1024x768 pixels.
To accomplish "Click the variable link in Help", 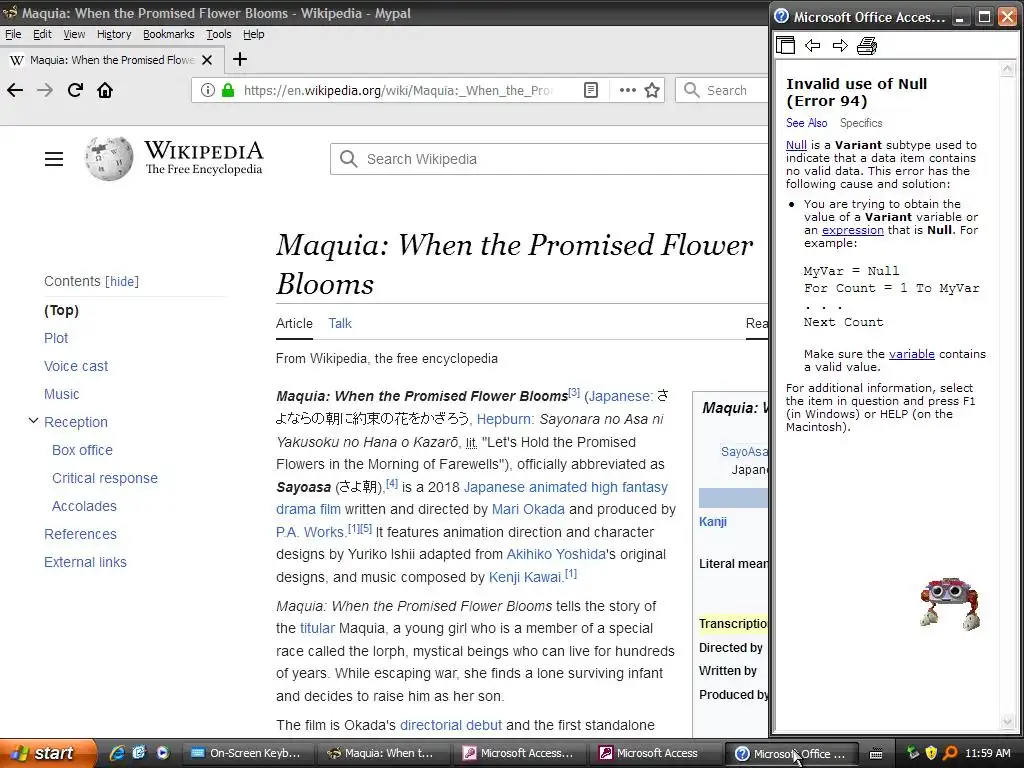I will point(912,354).
